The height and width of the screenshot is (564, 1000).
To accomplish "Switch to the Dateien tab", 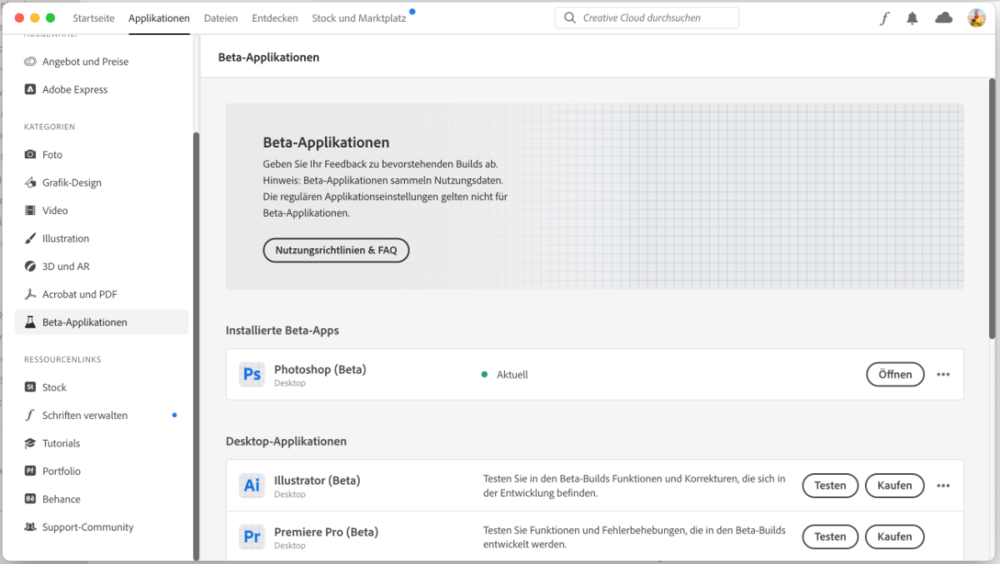I will pyautogui.click(x=221, y=18).
